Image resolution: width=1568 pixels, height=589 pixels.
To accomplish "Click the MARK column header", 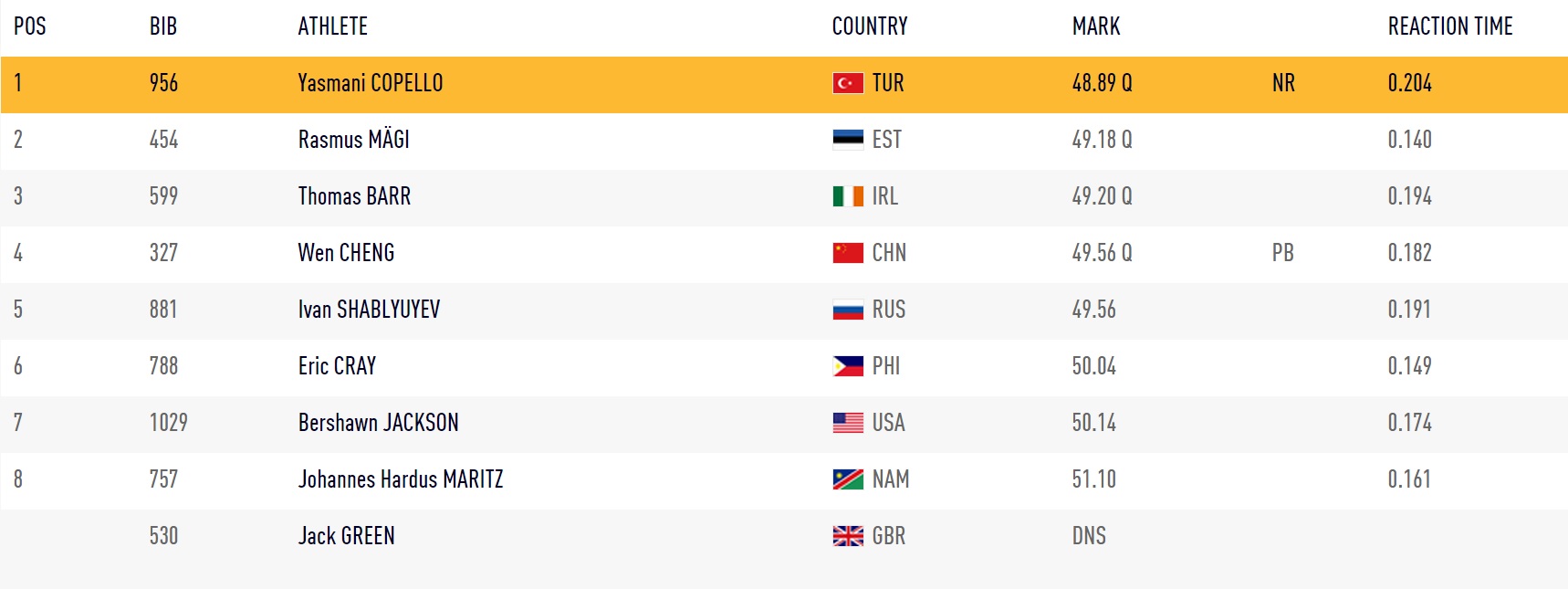I will pyautogui.click(x=1096, y=26).
